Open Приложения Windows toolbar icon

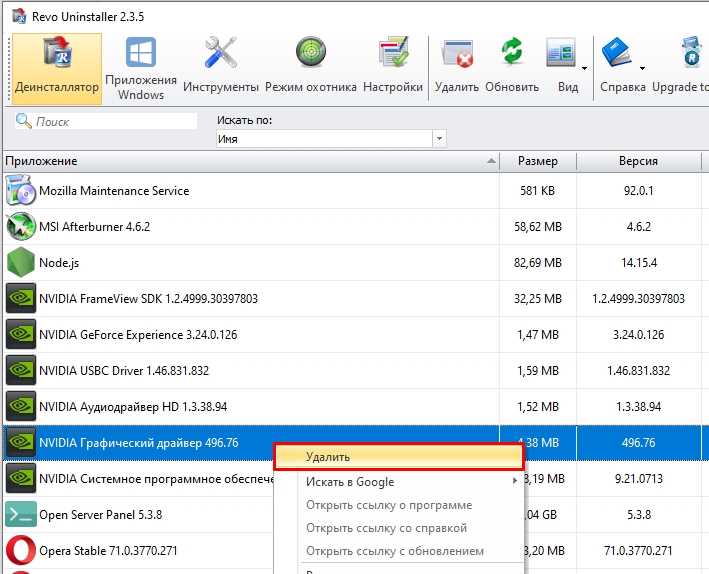tap(141, 53)
